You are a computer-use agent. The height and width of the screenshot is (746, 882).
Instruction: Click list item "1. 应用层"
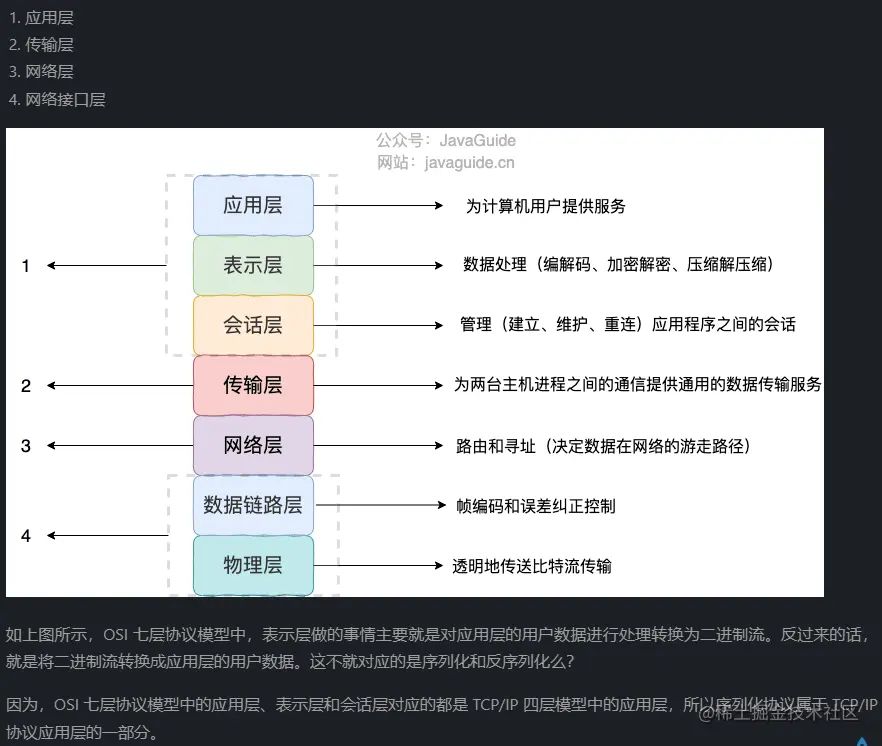point(41,18)
